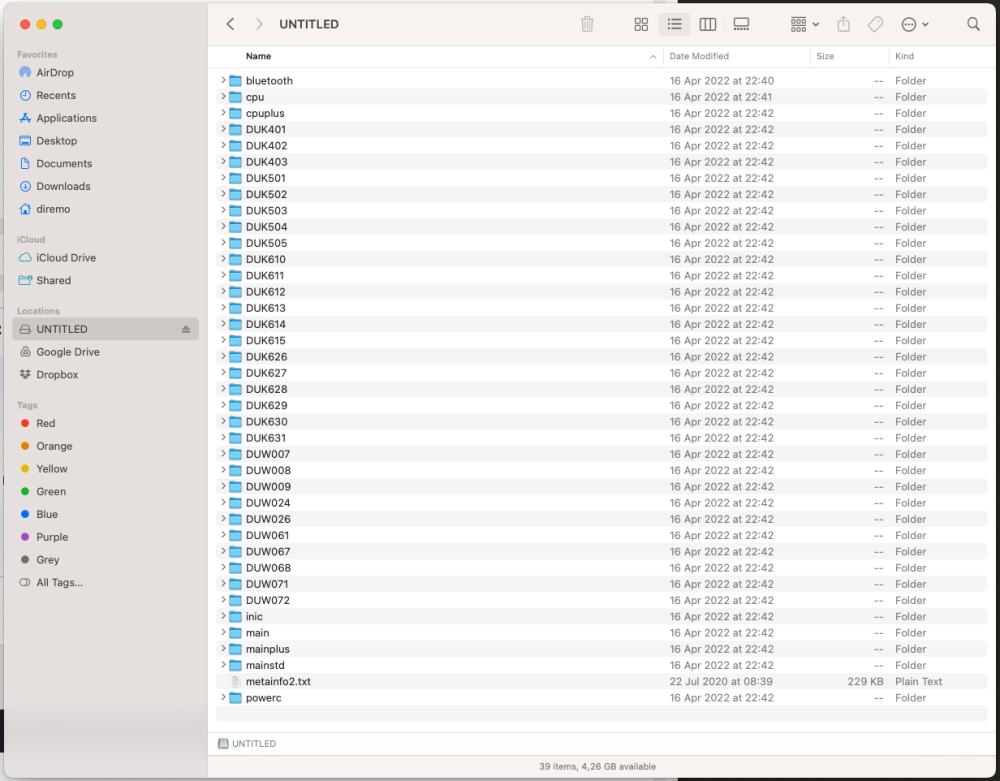
Task: Select the main folder row
Action: 601,633
